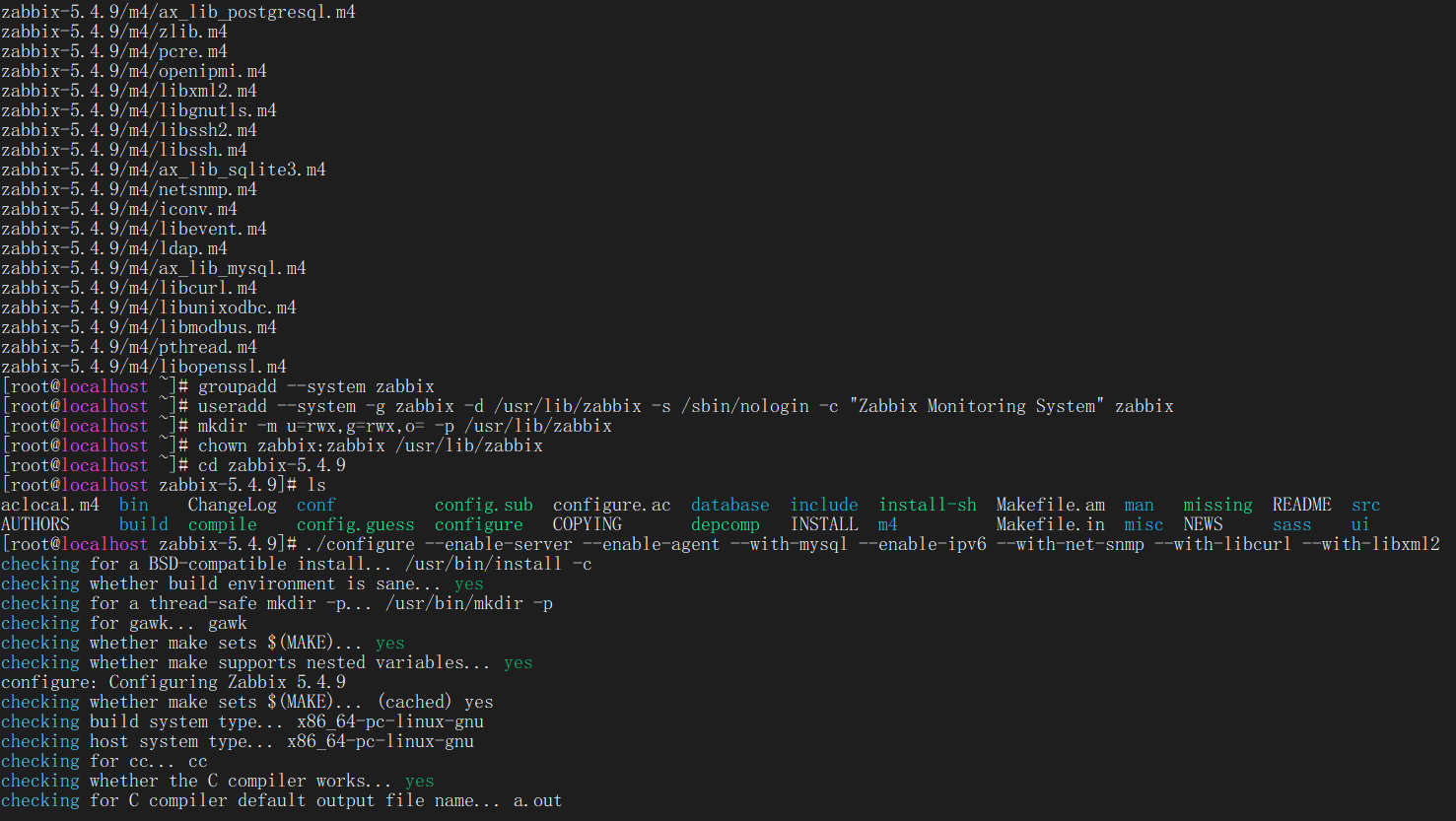
Task: Click the AUTHORS file name
Action: coord(35,523)
